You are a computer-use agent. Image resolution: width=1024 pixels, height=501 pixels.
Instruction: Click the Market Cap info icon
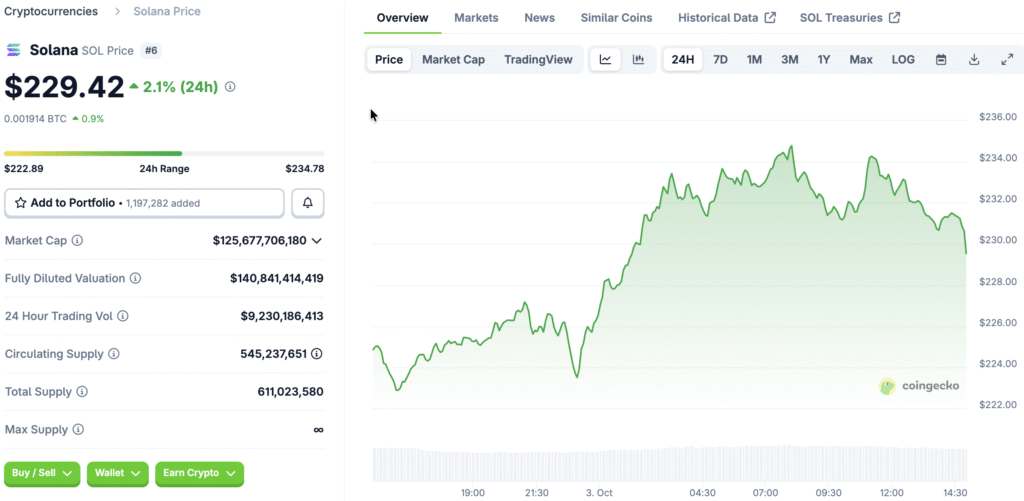tap(78, 241)
